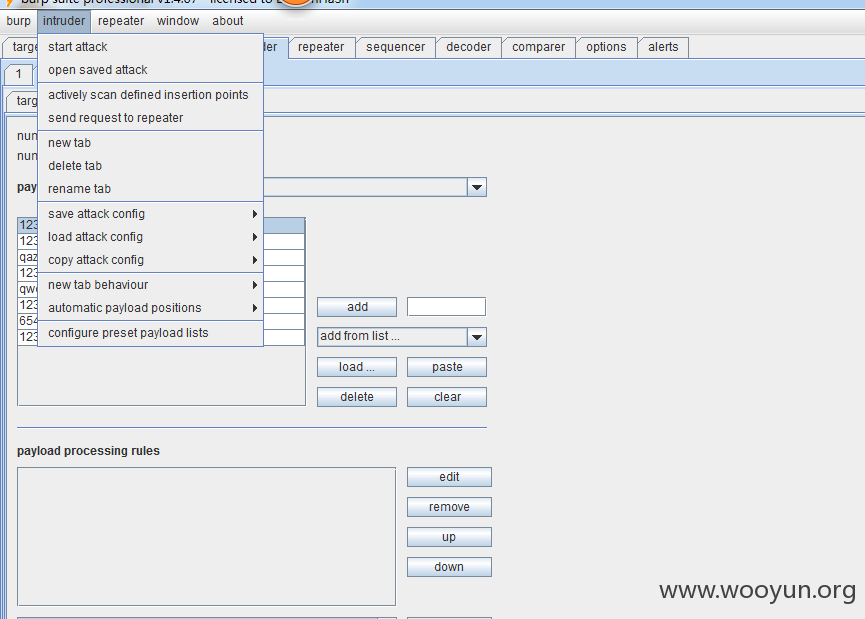The height and width of the screenshot is (619, 865).
Task: Open the add from list dropdown
Action: coord(402,337)
